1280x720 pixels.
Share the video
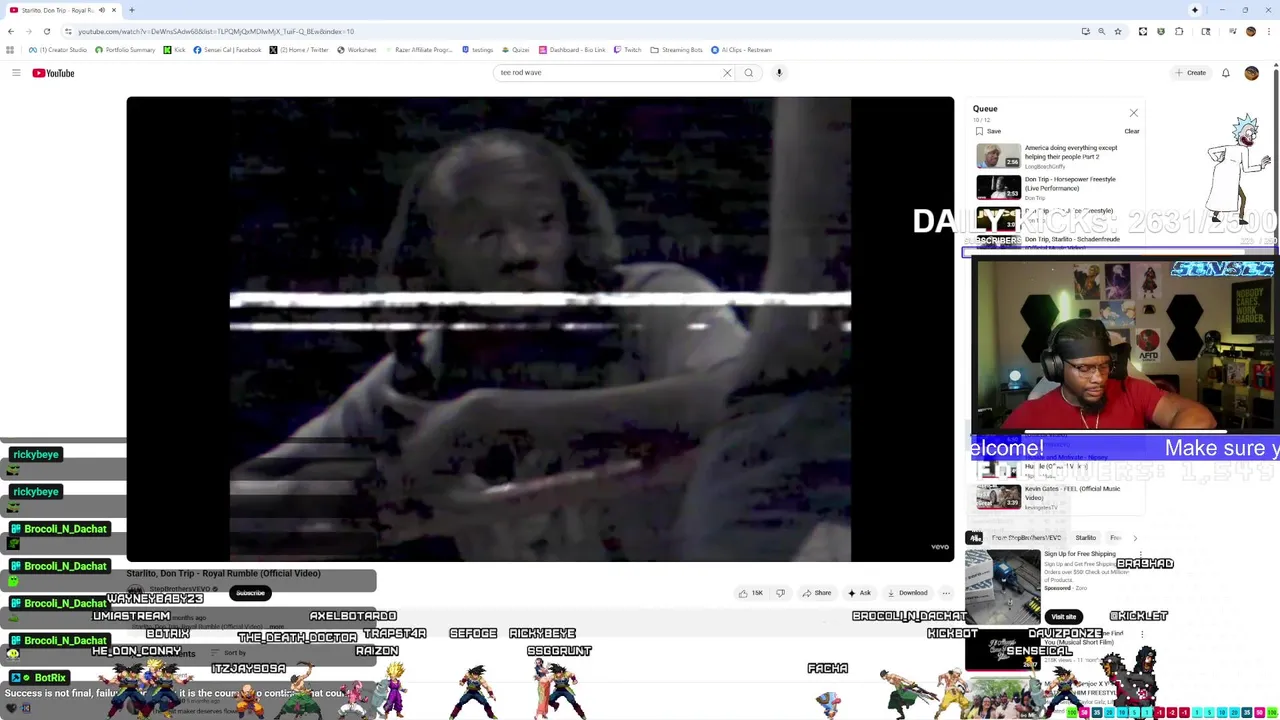pos(816,593)
